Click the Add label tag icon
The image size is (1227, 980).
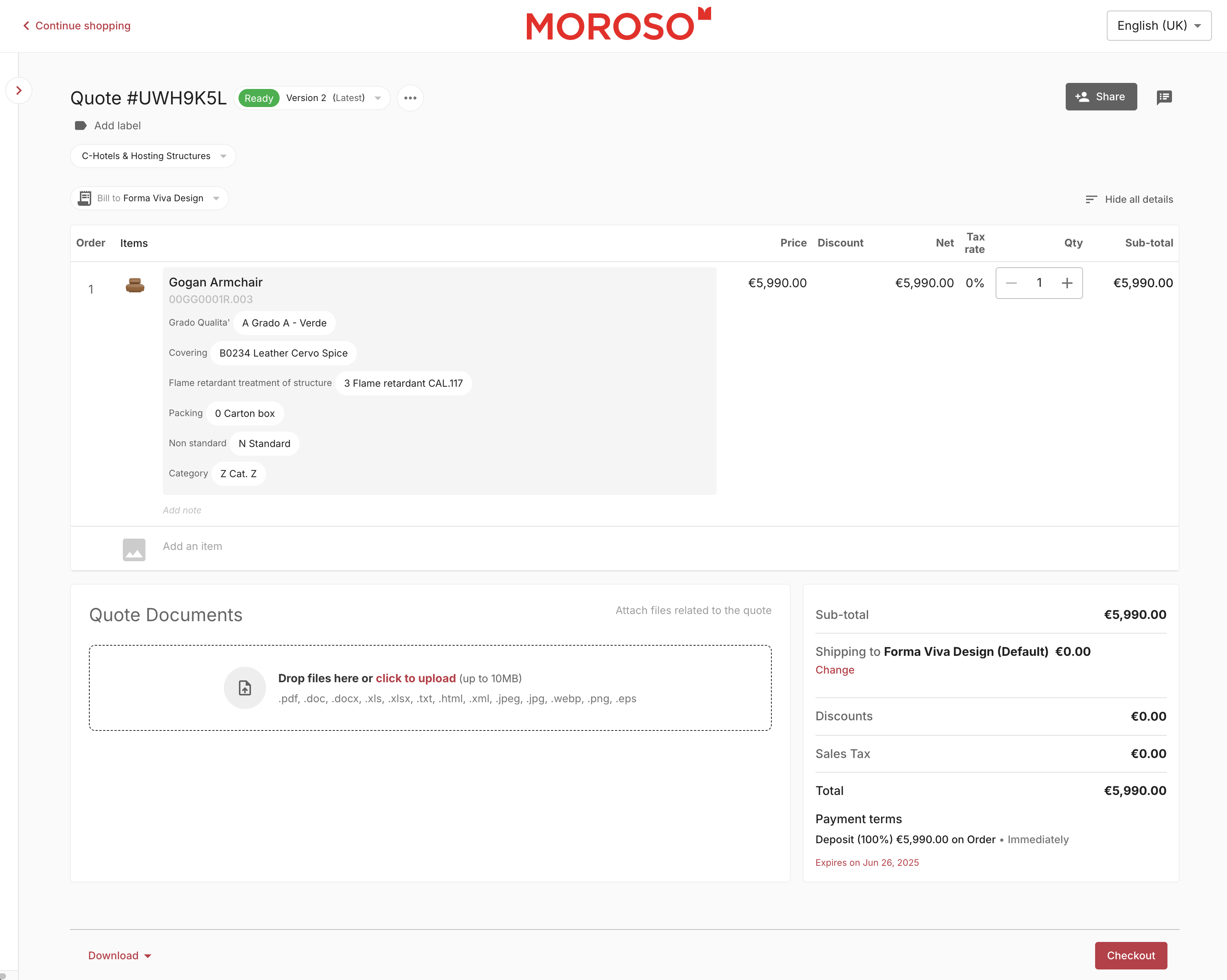click(x=81, y=126)
